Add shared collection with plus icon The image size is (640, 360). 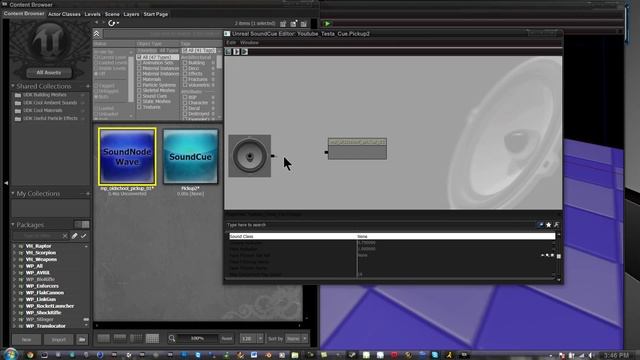(x=87, y=86)
